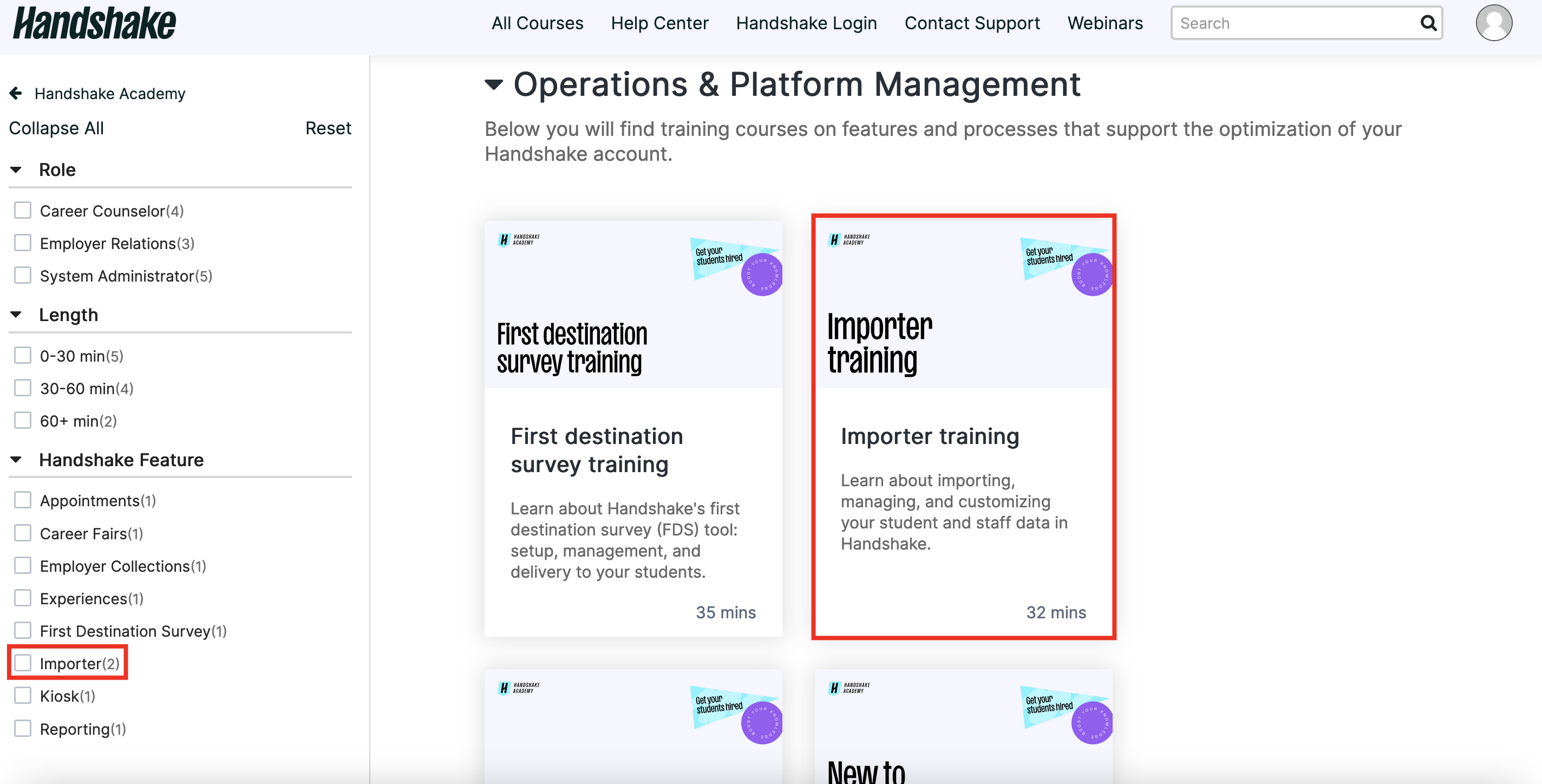Image resolution: width=1542 pixels, height=784 pixels.
Task: Click the 32 mins duration text
Action: tap(1056, 612)
